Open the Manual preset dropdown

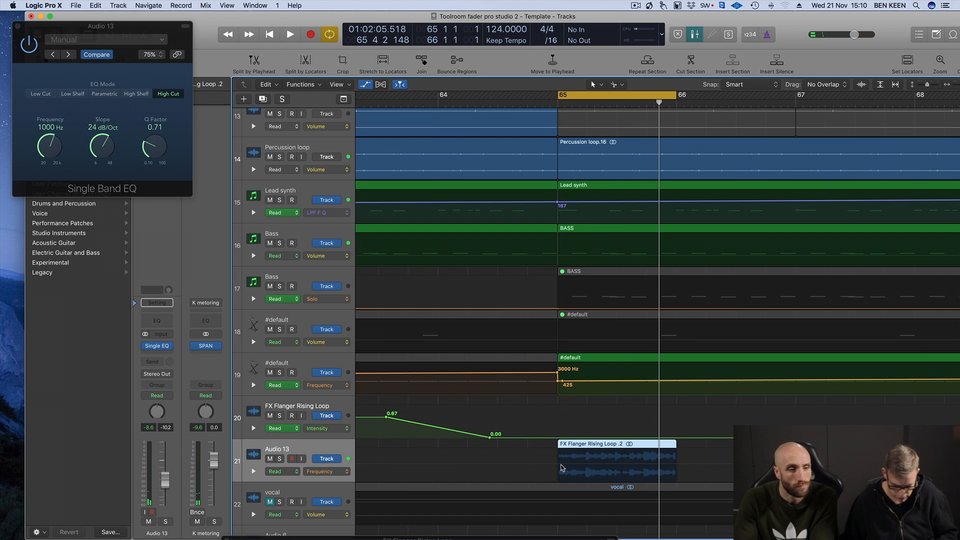click(x=106, y=39)
